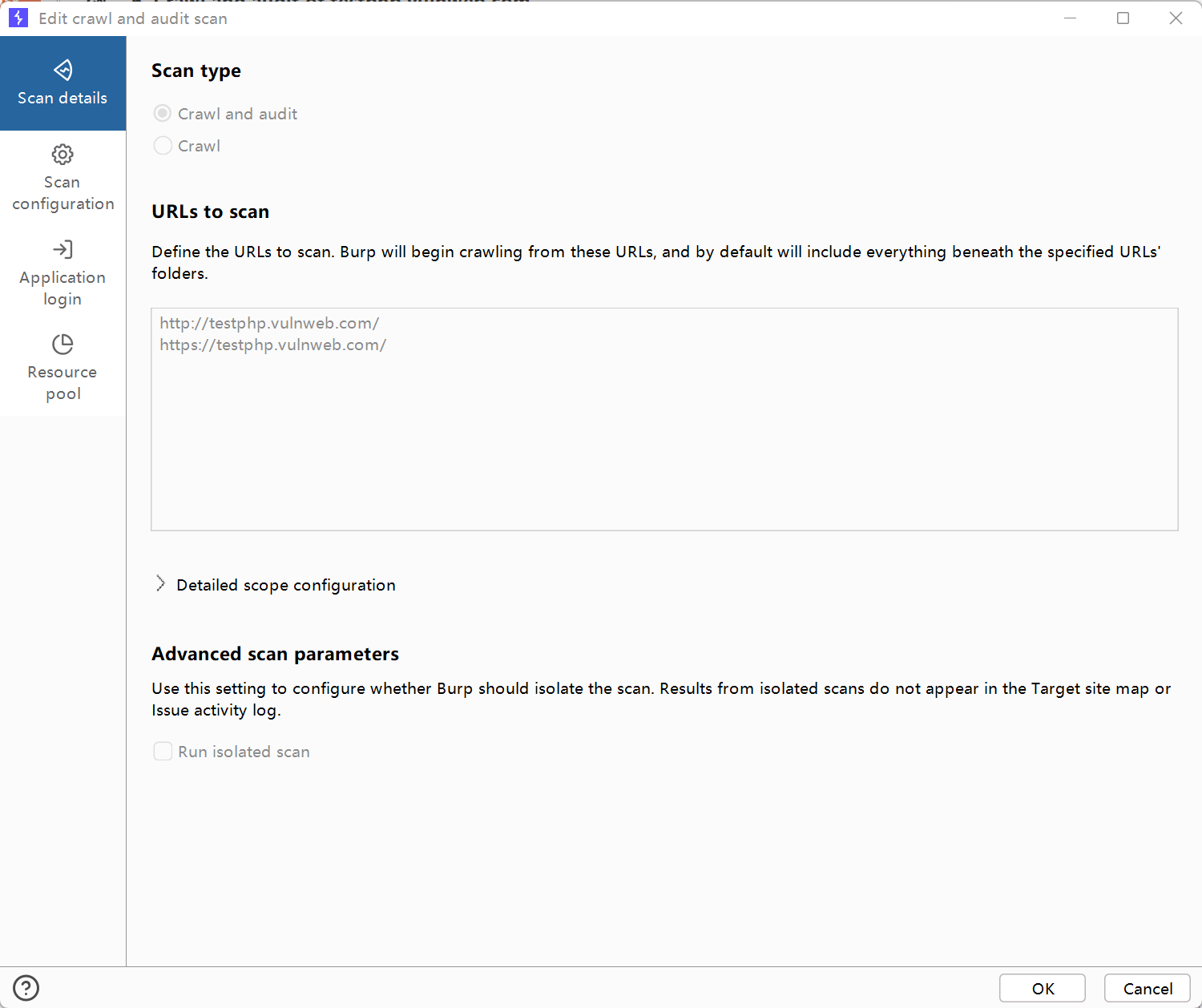This screenshot has height=1008, width=1202.
Task: Maximize the Edit crawl and audit scan window
Action: click(1123, 18)
